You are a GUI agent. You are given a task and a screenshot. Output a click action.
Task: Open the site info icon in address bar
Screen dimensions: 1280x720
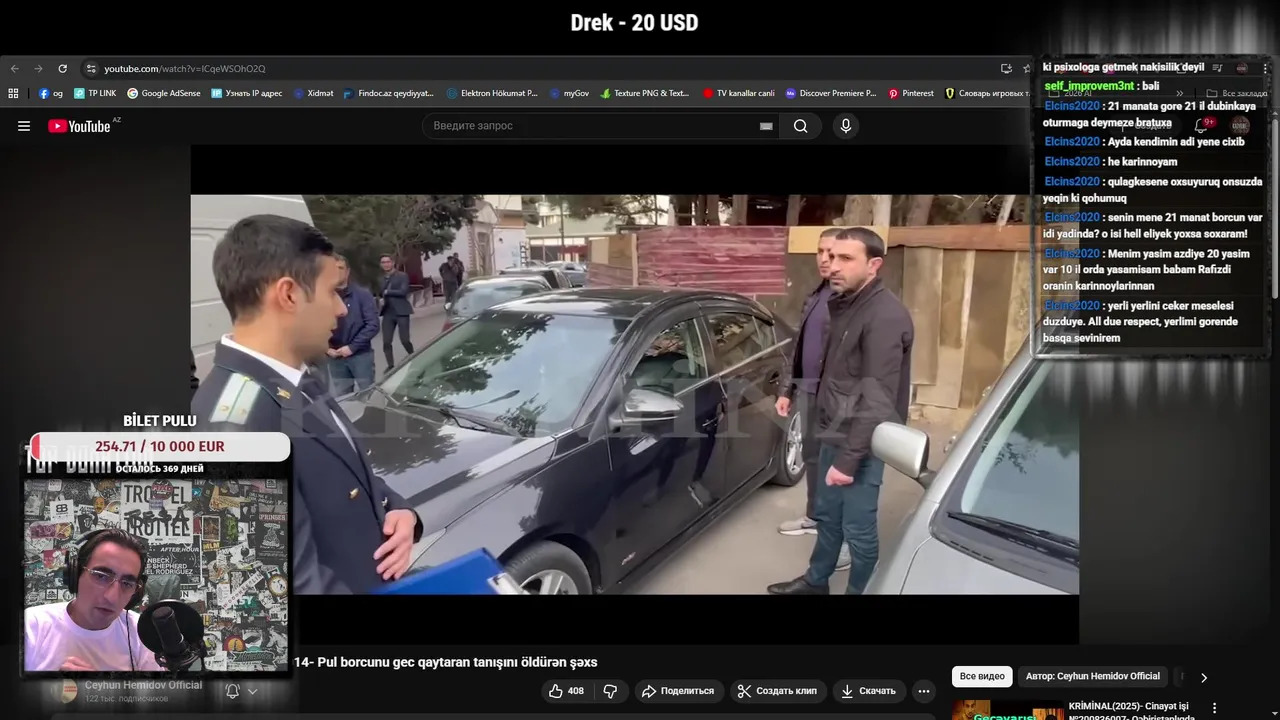(x=91, y=69)
